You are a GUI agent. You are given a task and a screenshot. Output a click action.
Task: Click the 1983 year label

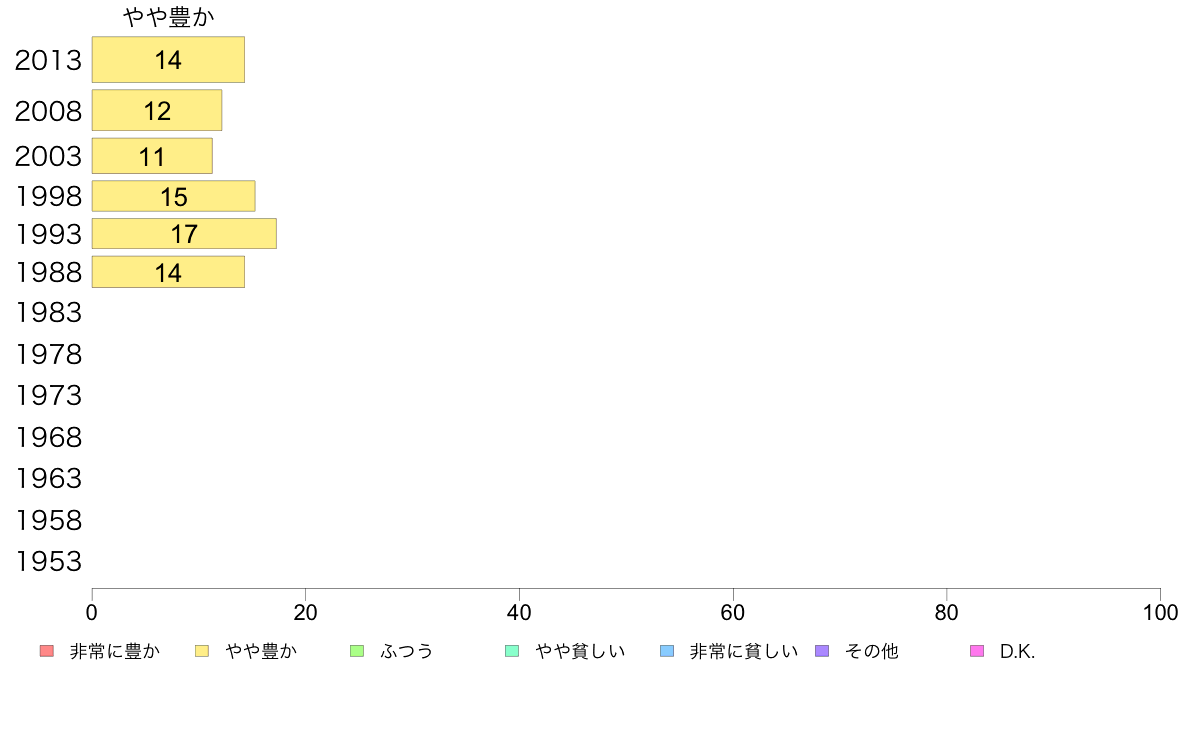(x=48, y=312)
